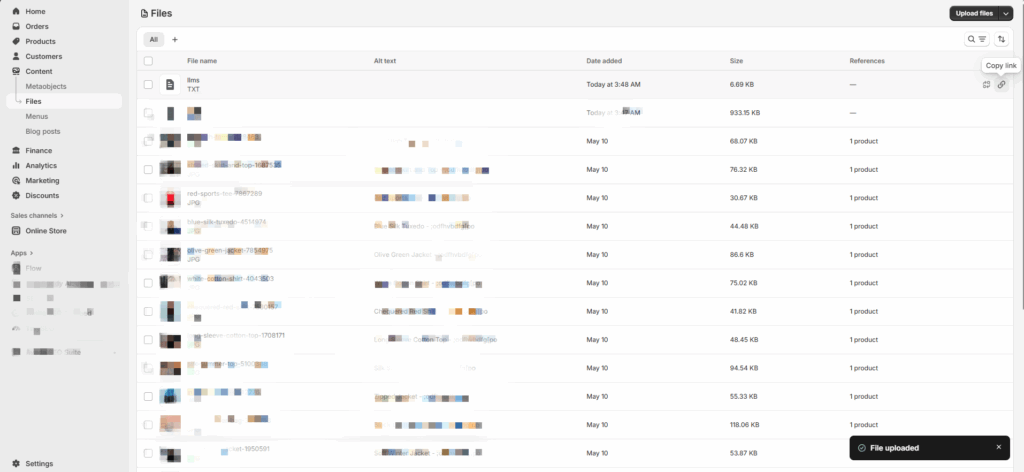Tick the select-all checkbox in table header

(x=148, y=61)
